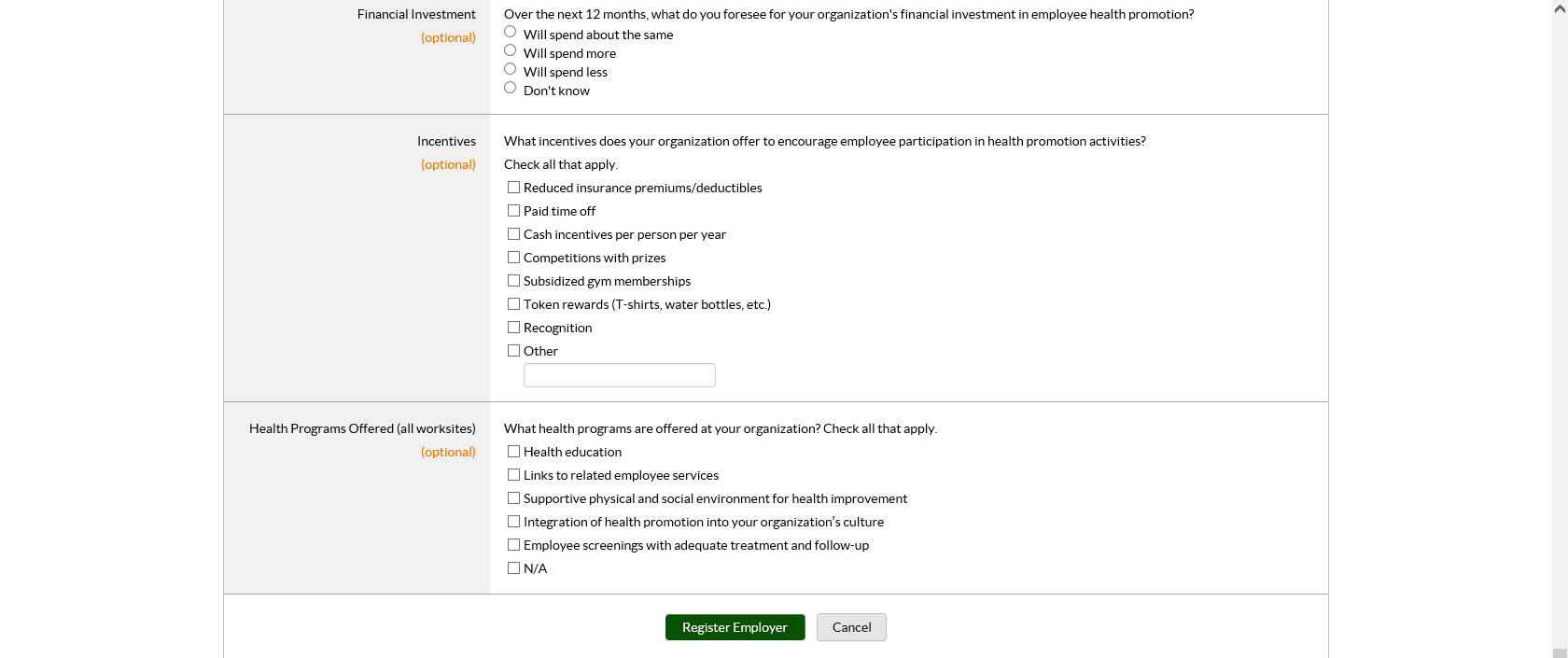Pick "Don't know" for financial investment
Screen dimensions: 1568x658
click(x=510, y=88)
